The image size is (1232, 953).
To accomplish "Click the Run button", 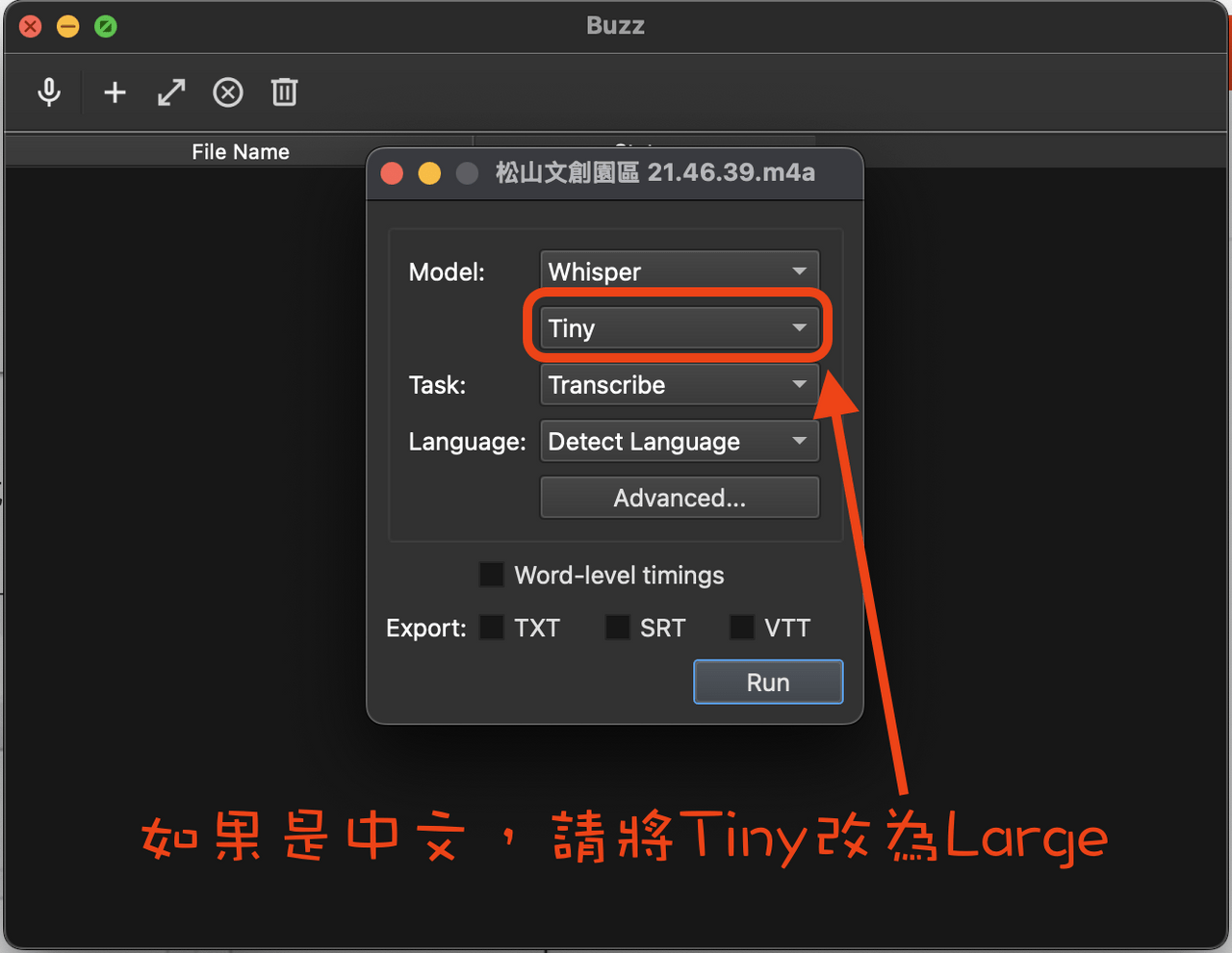I will tap(768, 682).
